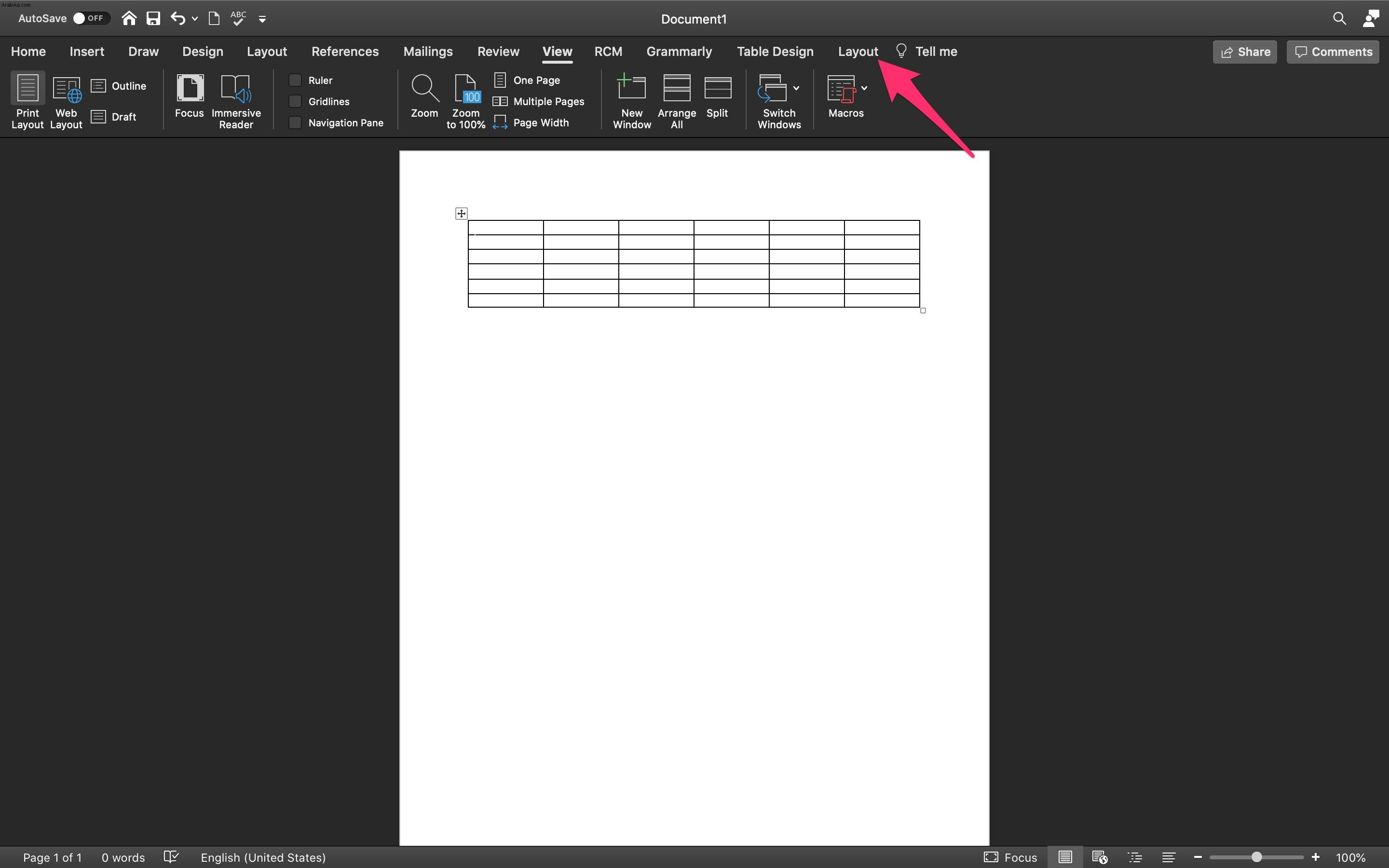The height and width of the screenshot is (868, 1389).
Task: Open the Table Design tab
Action: pyautogui.click(x=775, y=51)
